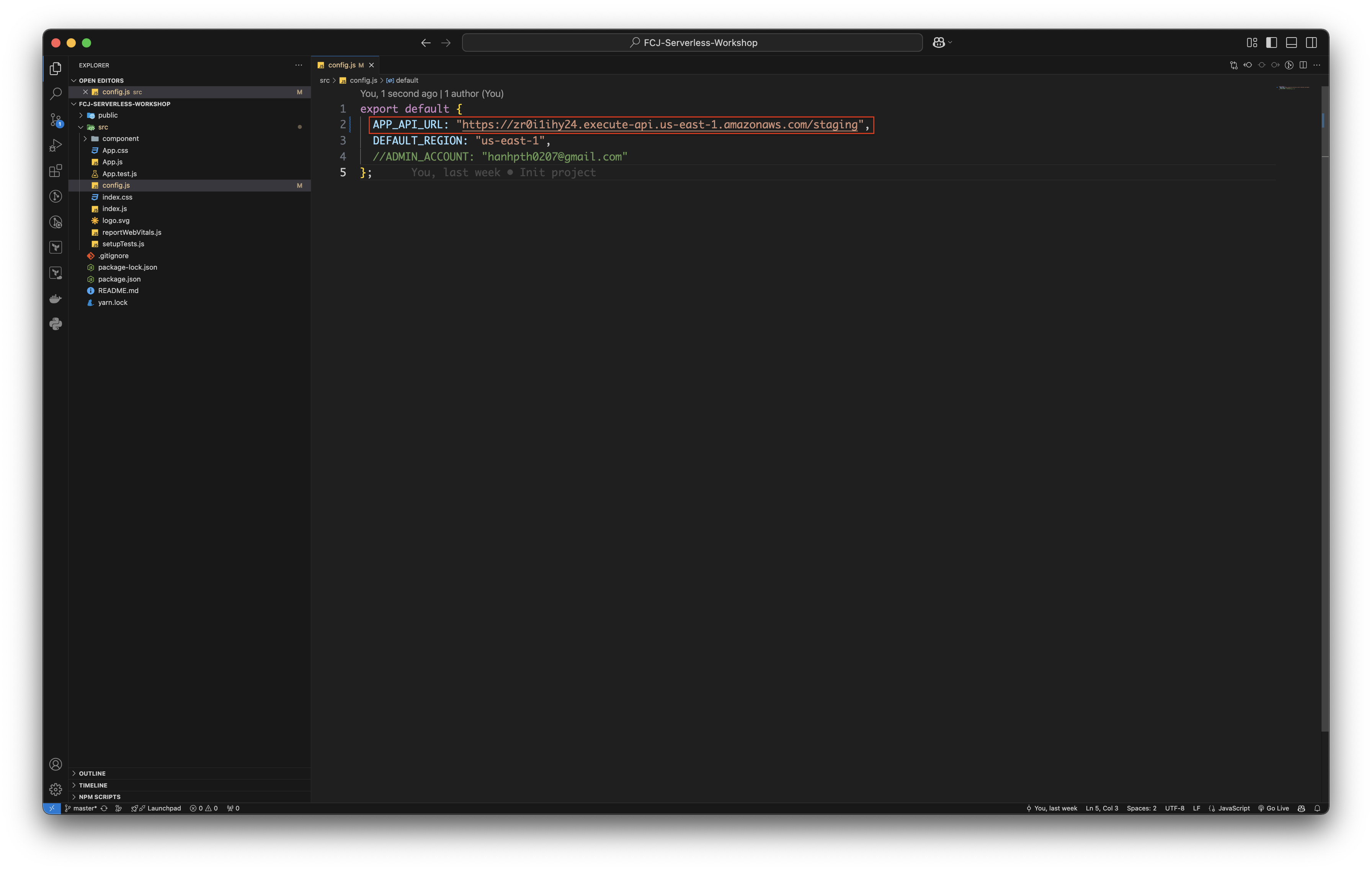Viewport: 1372px width, 871px height.
Task: Synchronize changes from status bar
Action: tap(104, 808)
